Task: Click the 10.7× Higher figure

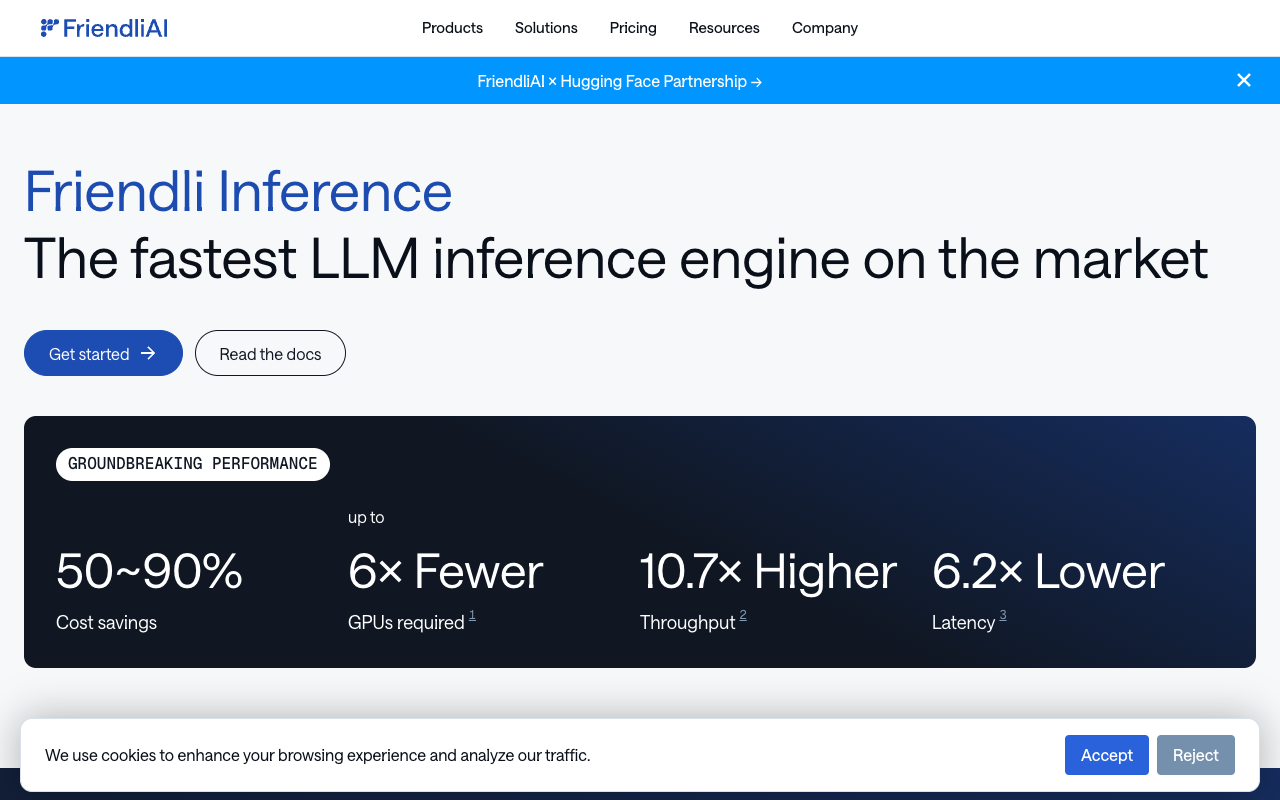Action: click(x=768, y=571)
